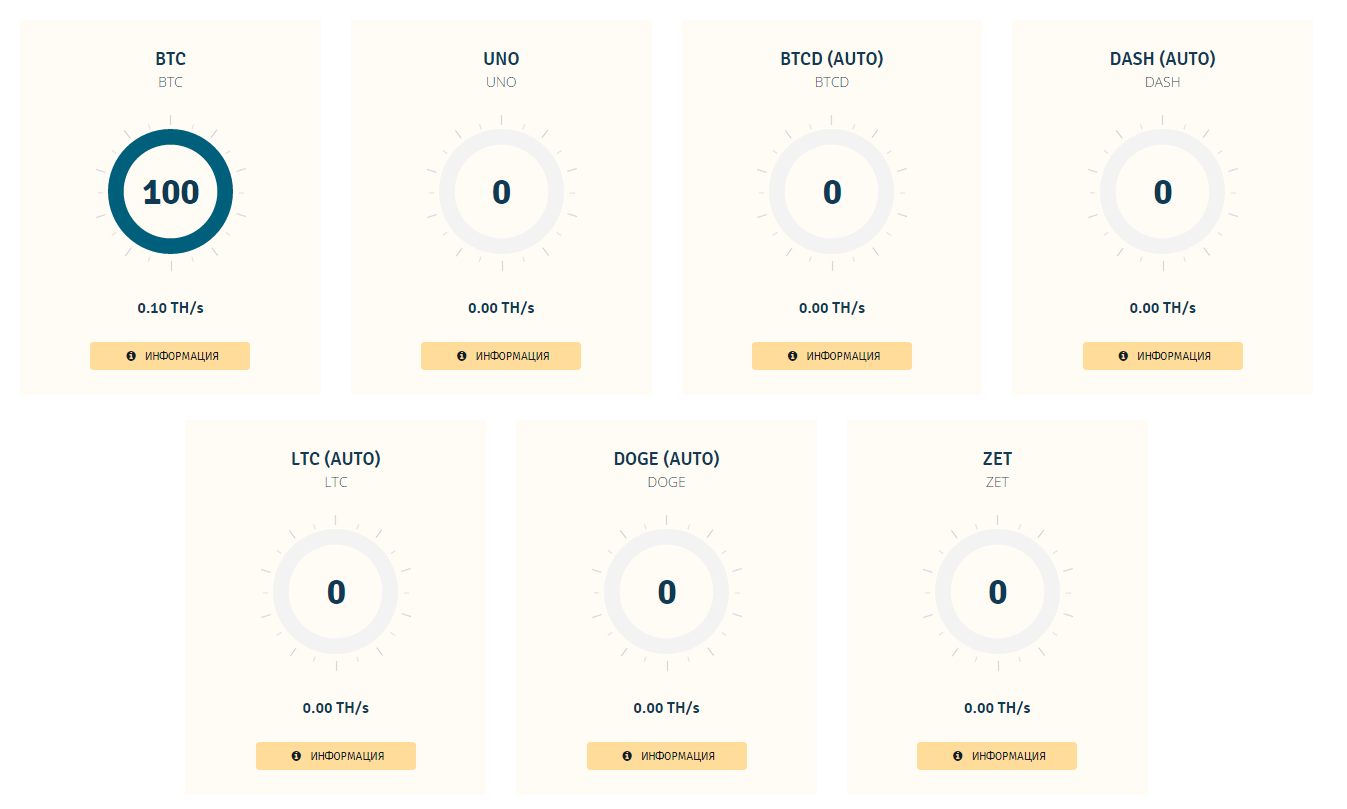Click the ZET card title
1347x809 pixels.
tap(997, 459)
